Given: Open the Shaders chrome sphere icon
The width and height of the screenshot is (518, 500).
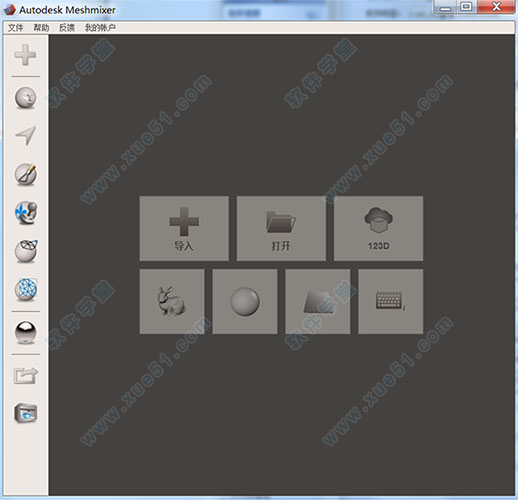Looking at the screenshot, I should (x=26, y=332).
